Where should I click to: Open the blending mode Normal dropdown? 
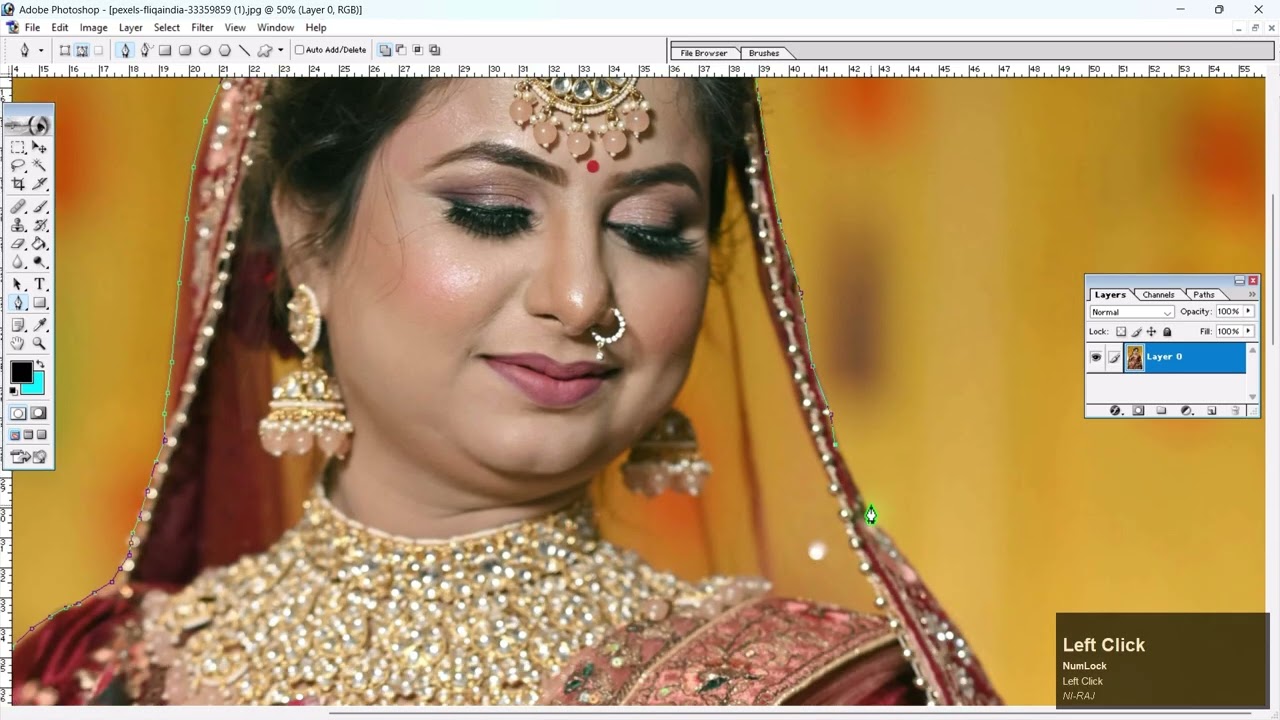[x=1132, y=312]
